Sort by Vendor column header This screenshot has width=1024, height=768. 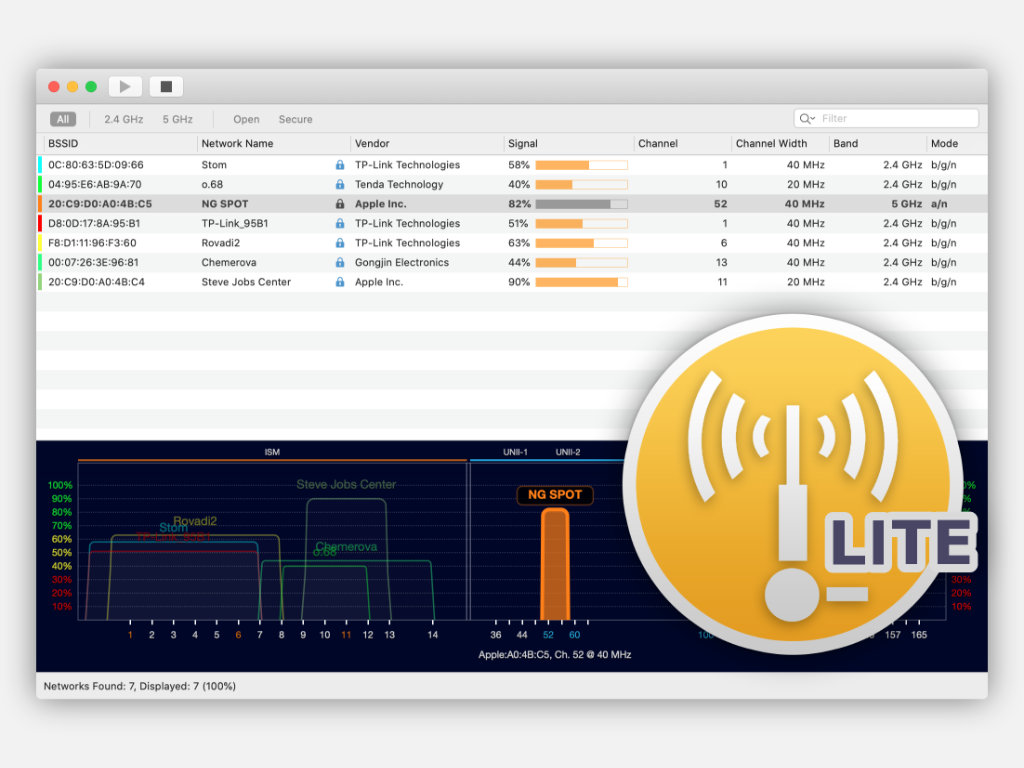[x=372, y=143]
